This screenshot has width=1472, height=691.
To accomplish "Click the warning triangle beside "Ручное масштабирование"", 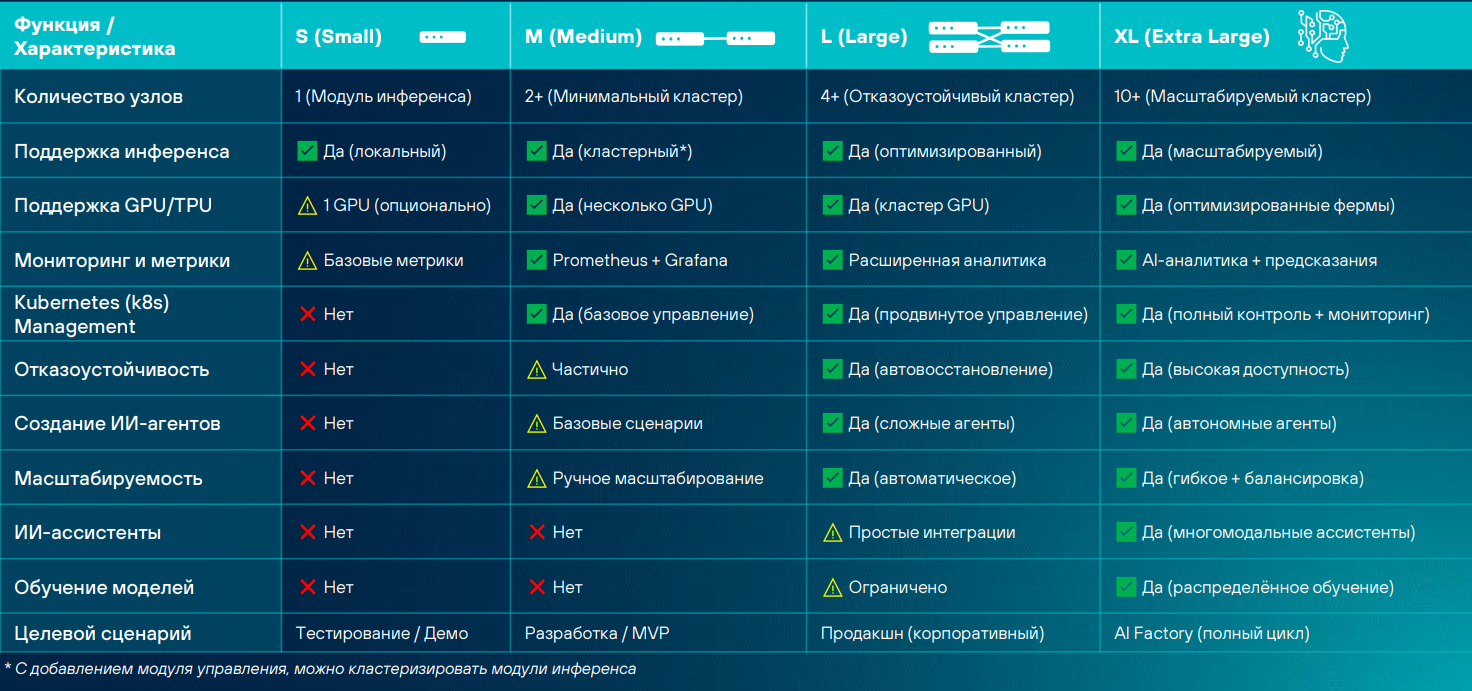I will coord(537,479).
